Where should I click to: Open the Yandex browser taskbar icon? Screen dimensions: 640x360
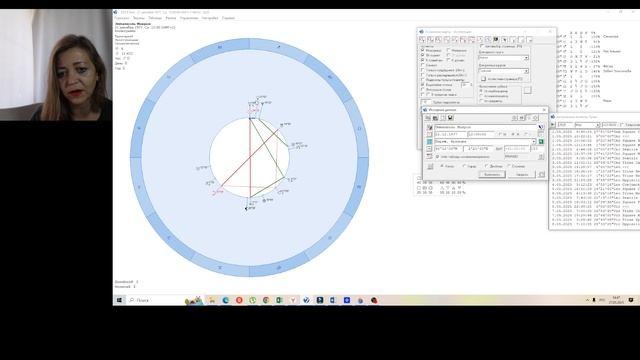coord(293,300)
